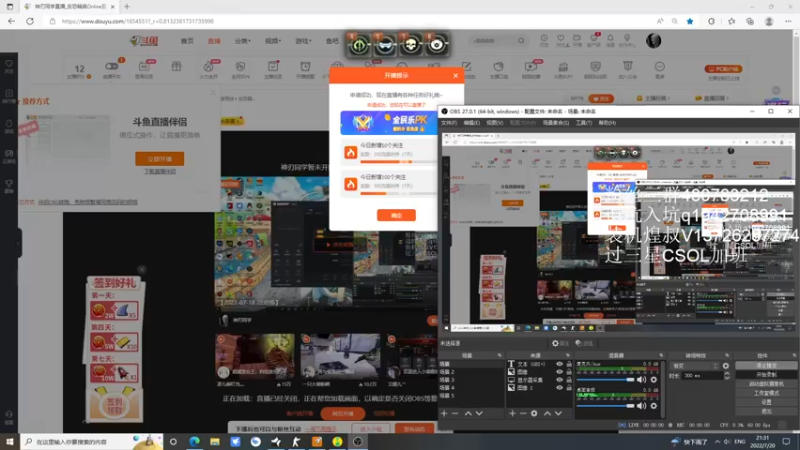
Task: Click the Douyu search magnifier icon
Action: [521, 41]
